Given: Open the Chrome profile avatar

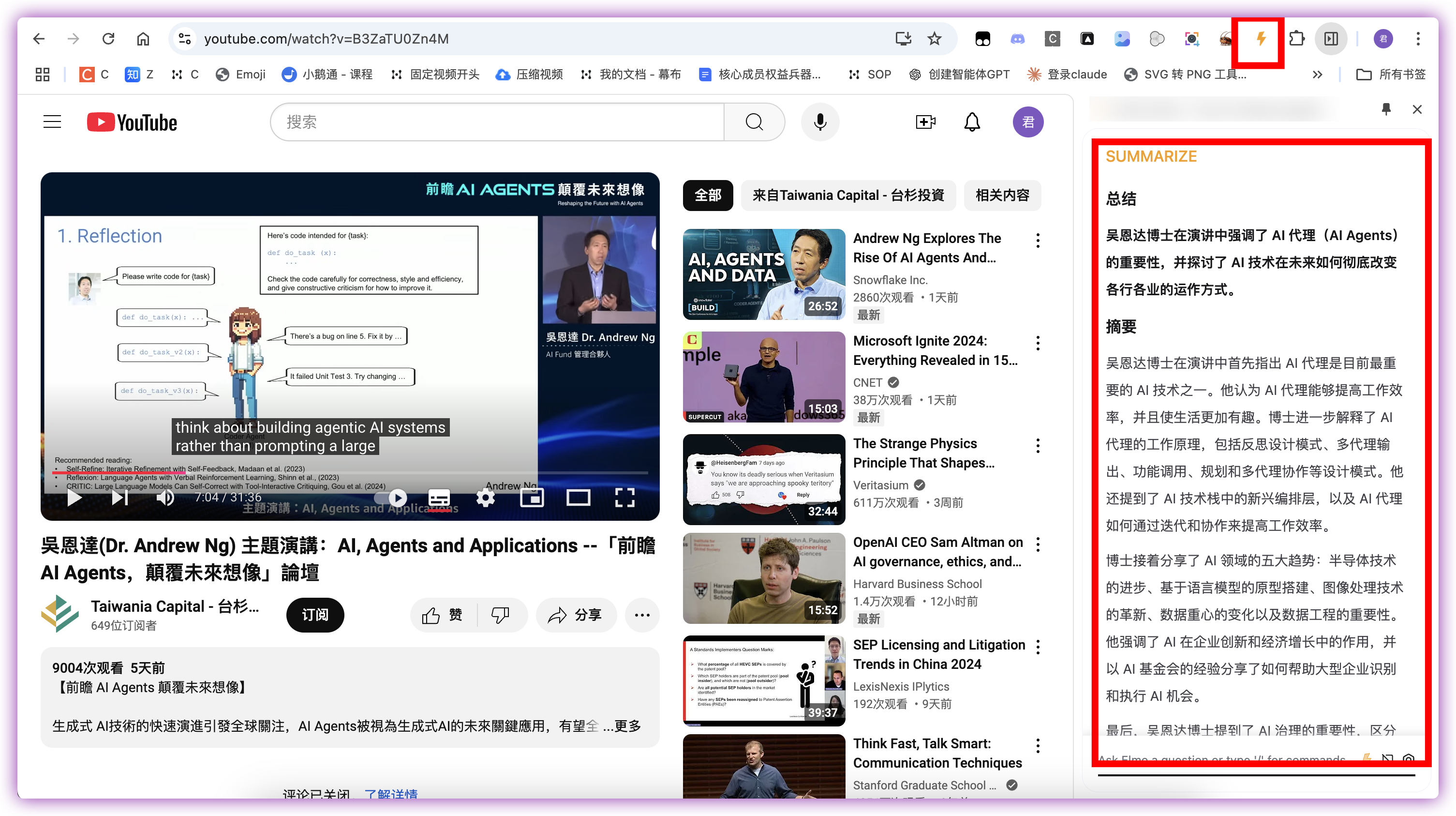Looking at the screenshot, I should (x=1383, y=38).
